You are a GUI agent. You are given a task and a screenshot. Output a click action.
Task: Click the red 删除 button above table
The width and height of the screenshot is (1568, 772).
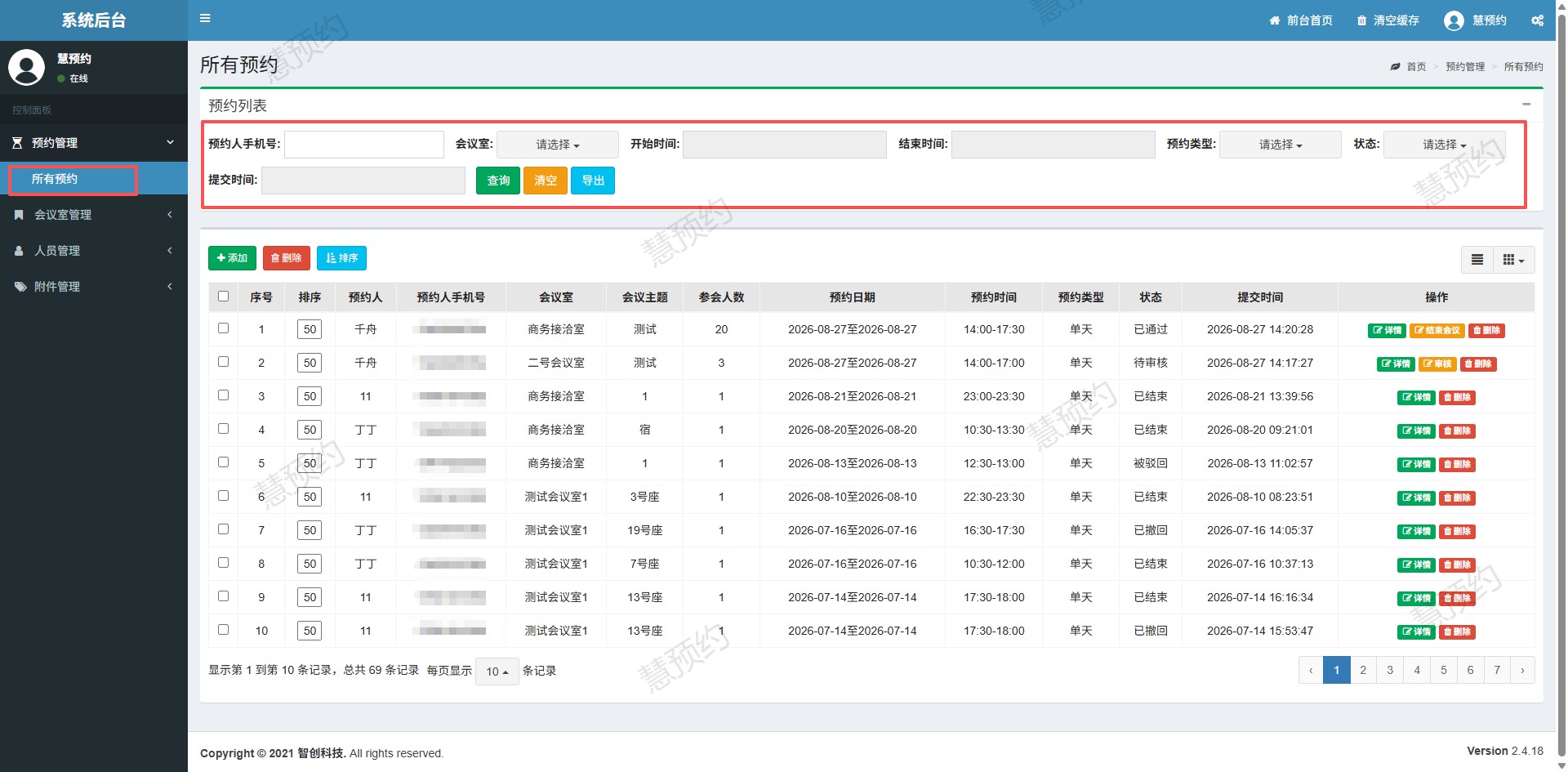tap(287, 258)
